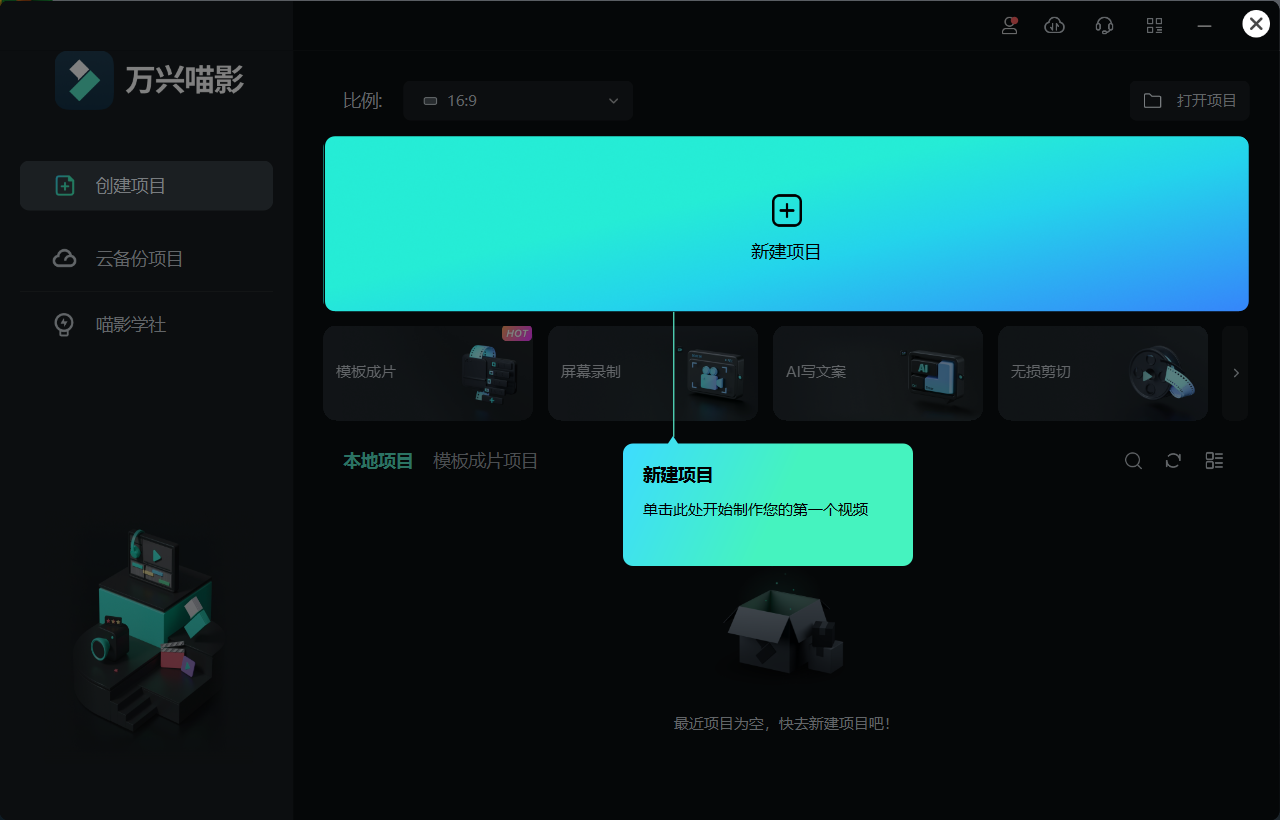Click the search icon above project list
Image resolution: width=1280 pixels, height=820 pixels.
tap(1132, 460)
